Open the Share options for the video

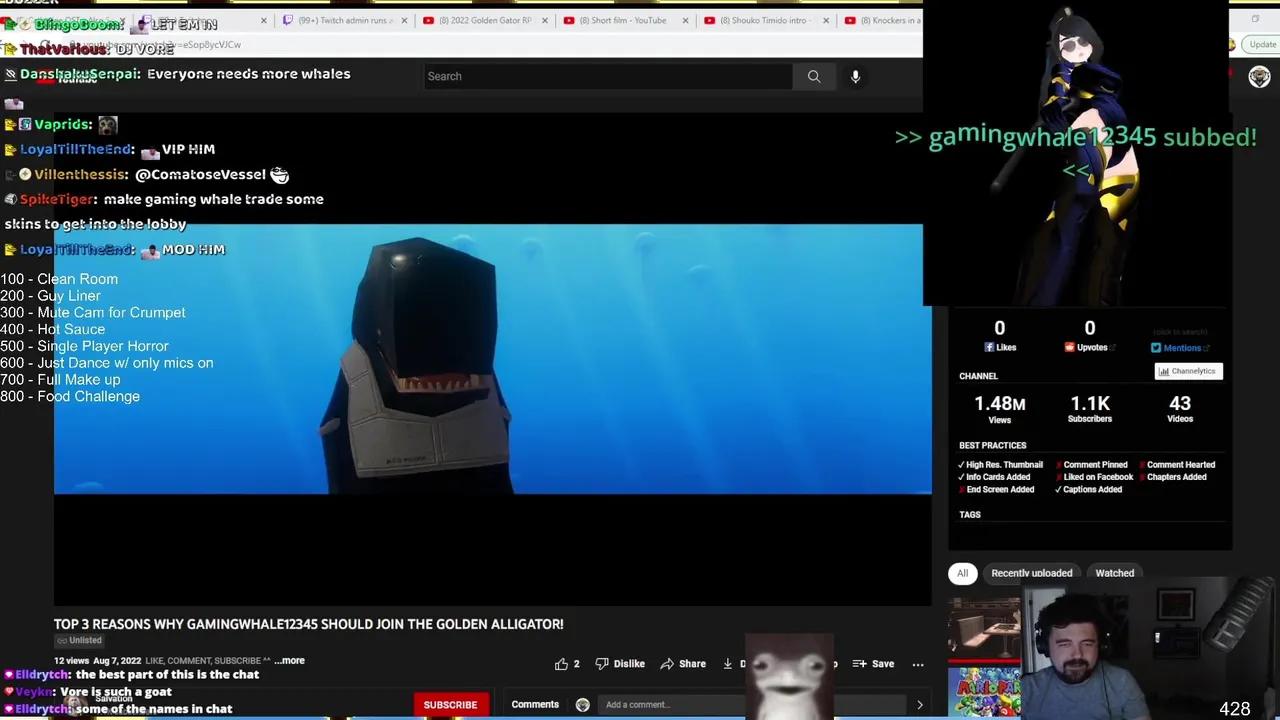(x=683, y=663)
